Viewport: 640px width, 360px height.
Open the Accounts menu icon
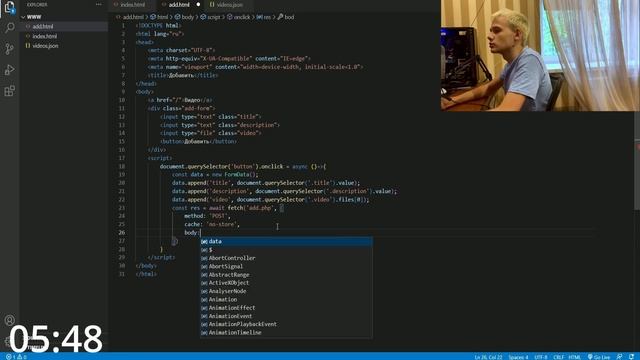click(x=9, y=320)
